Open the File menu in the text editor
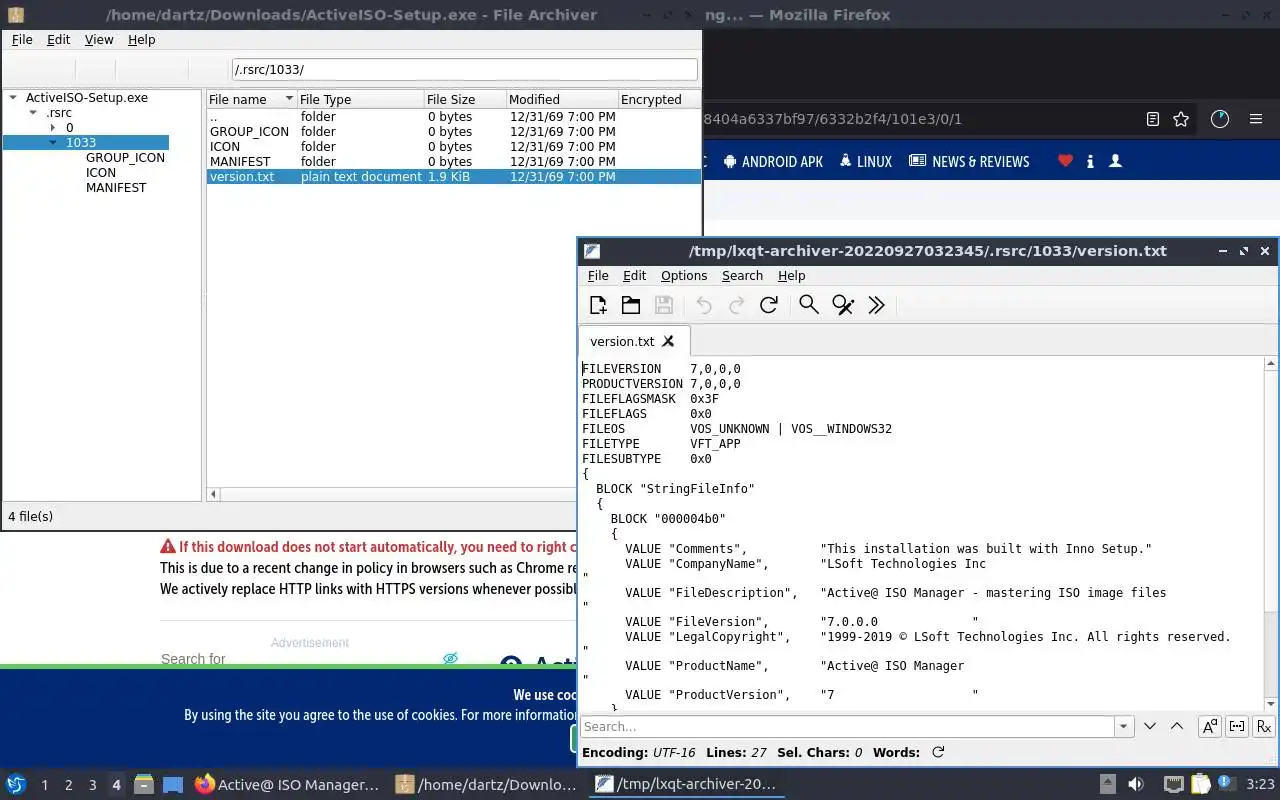This screenshot has width=1280, height=800. [x=598, y=276]
